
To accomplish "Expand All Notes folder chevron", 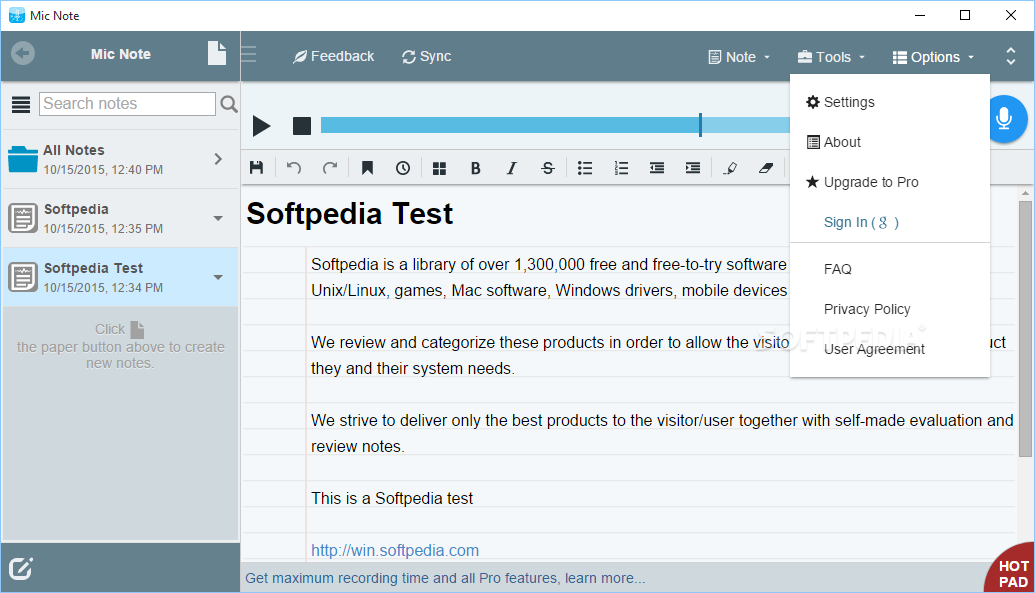I will [x=218, y=158].
